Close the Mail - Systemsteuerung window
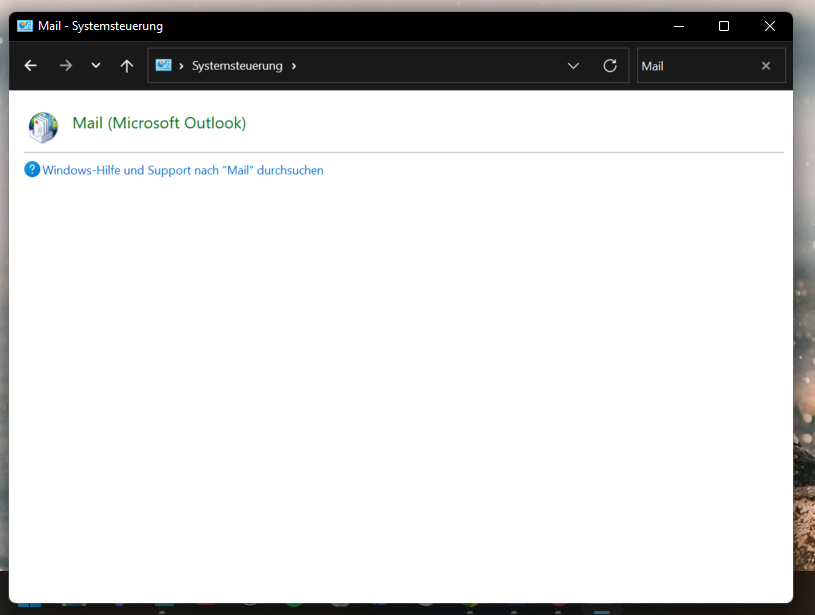 pyautogui.click(x=769, y=26)
